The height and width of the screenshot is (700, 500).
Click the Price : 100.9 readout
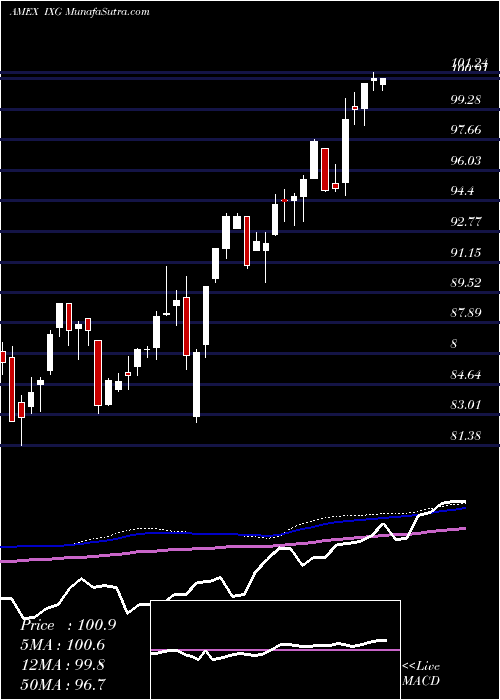tap(68, 625)
